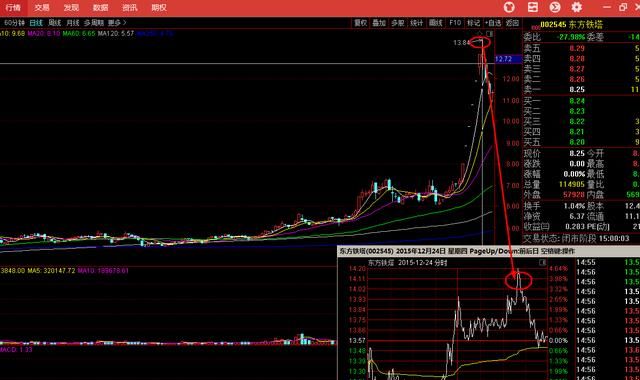Open the skin (shirt) icon in title bar
The image size is (640, 380).
509,7
